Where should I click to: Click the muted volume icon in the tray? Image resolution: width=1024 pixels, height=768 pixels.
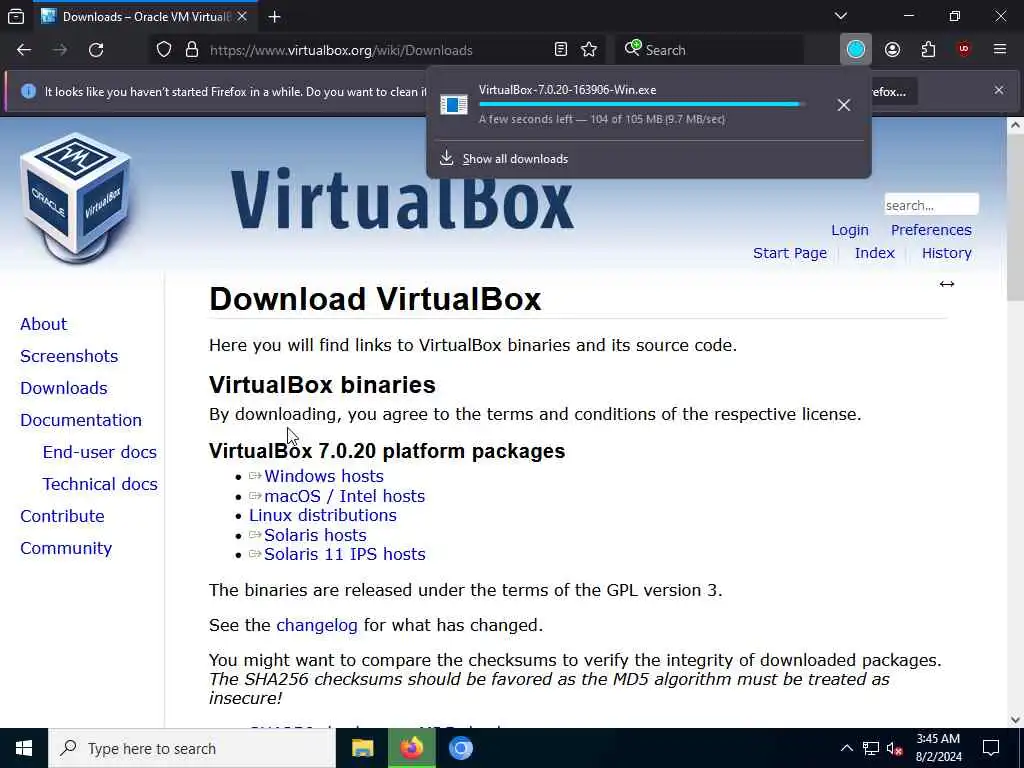(x=895, y=748)
